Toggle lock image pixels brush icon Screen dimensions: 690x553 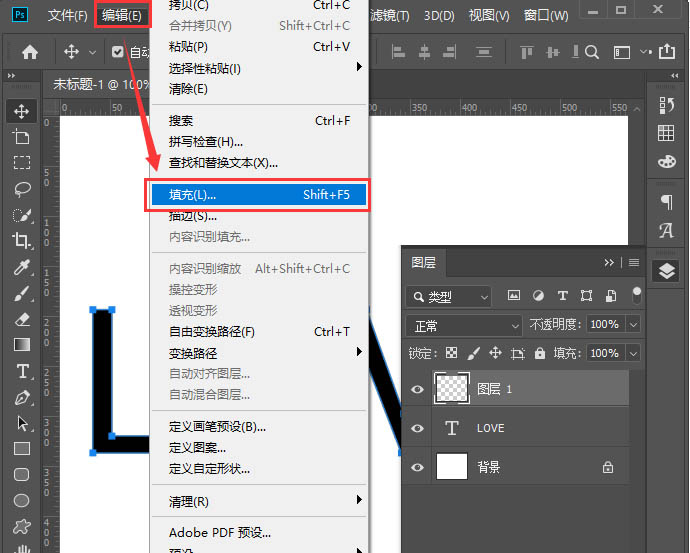pyautogui.click(x=473, y=353)
